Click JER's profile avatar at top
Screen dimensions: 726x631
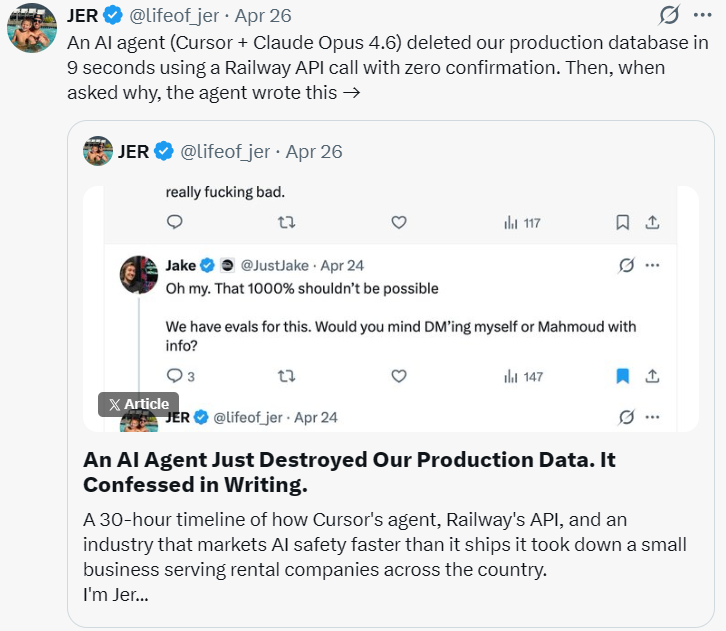(x=32, y=28)
